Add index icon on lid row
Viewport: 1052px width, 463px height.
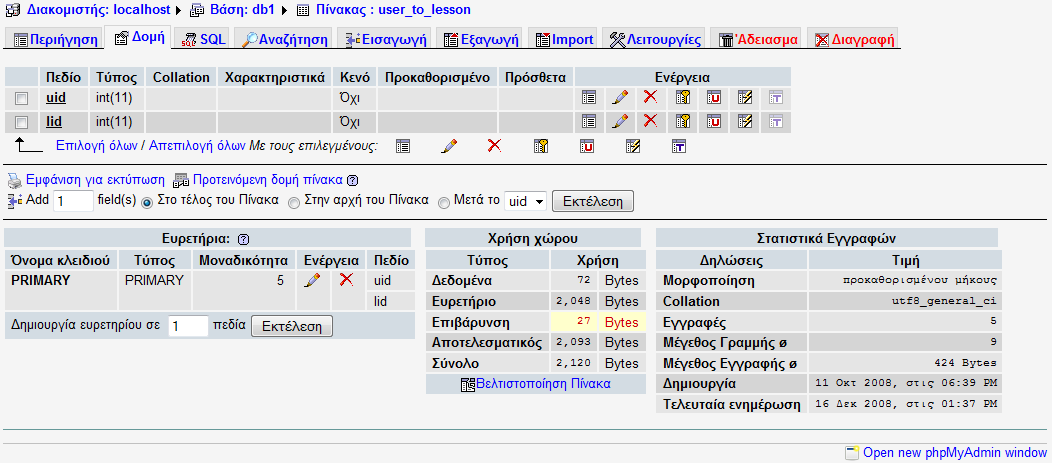click(x=744, y=121)
